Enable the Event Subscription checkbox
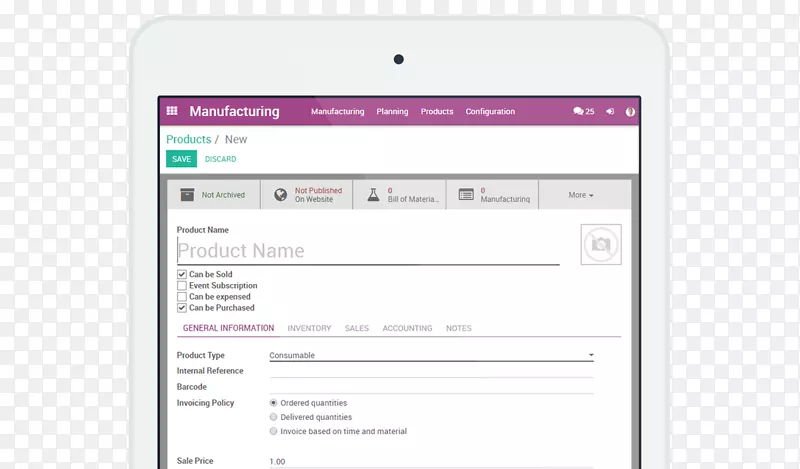Viewport: 800px width, 469px height. click(182, 286)
